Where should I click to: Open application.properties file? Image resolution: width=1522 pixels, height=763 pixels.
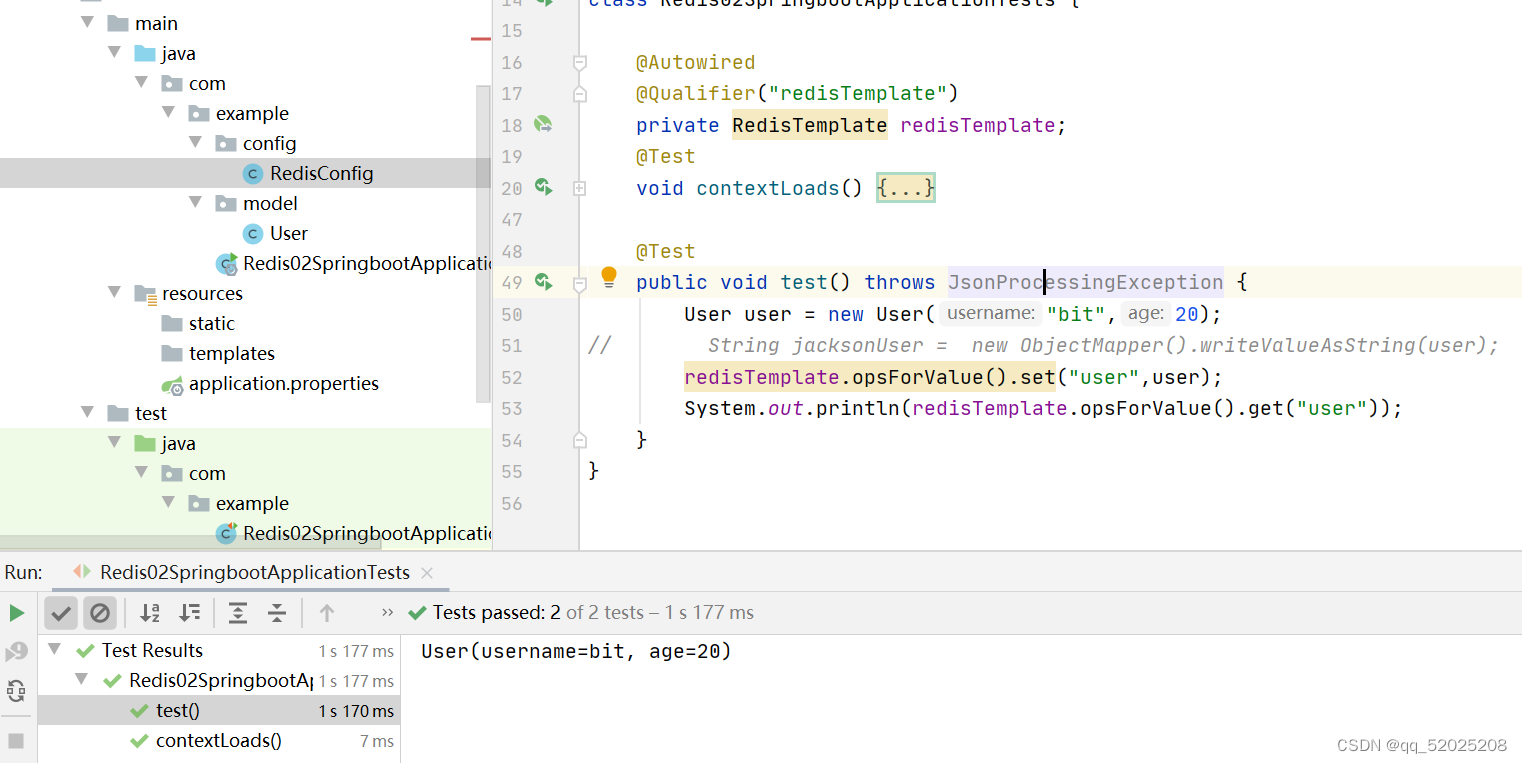[283, 383]
